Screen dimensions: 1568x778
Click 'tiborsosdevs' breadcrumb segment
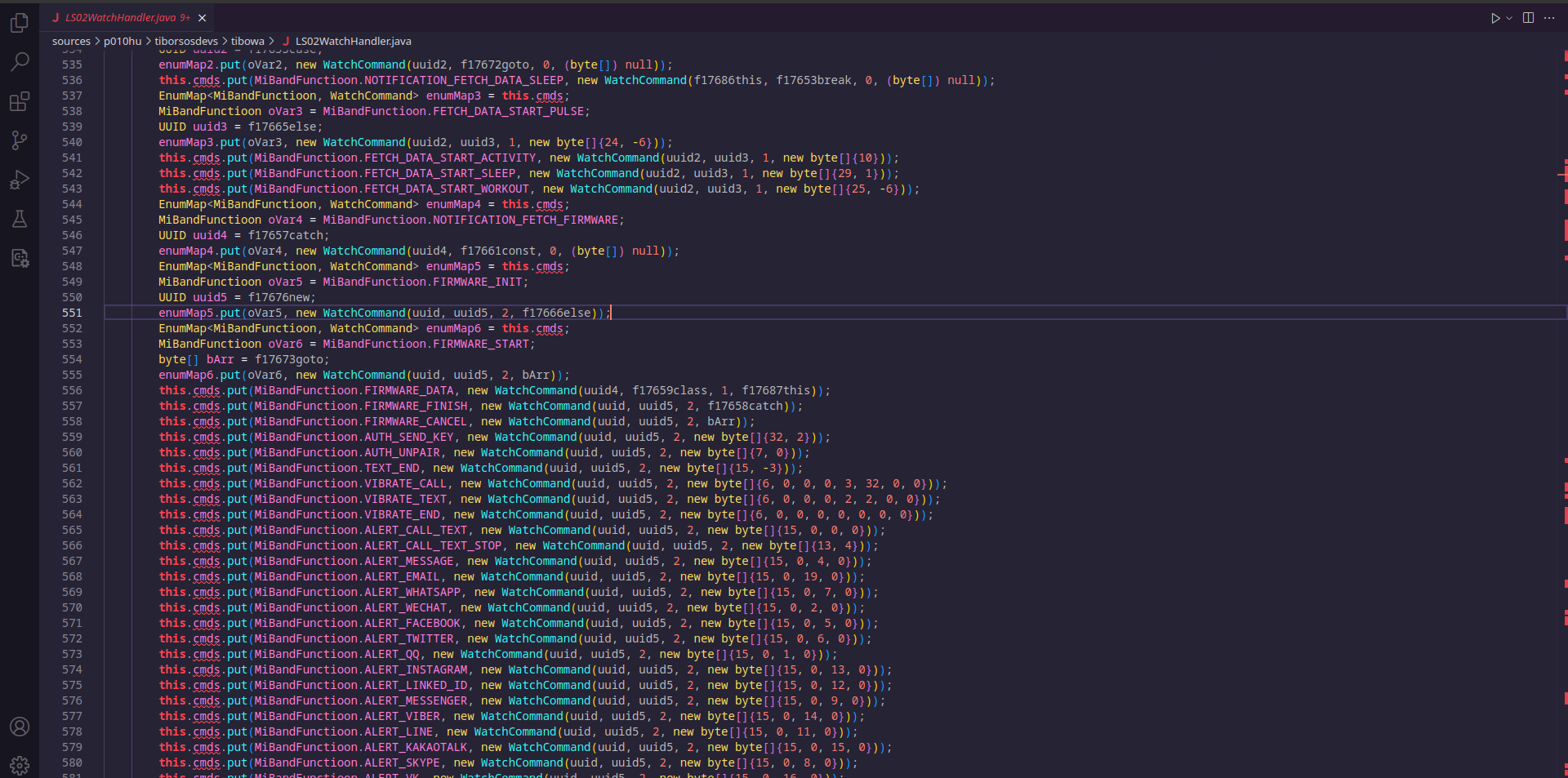186,41
